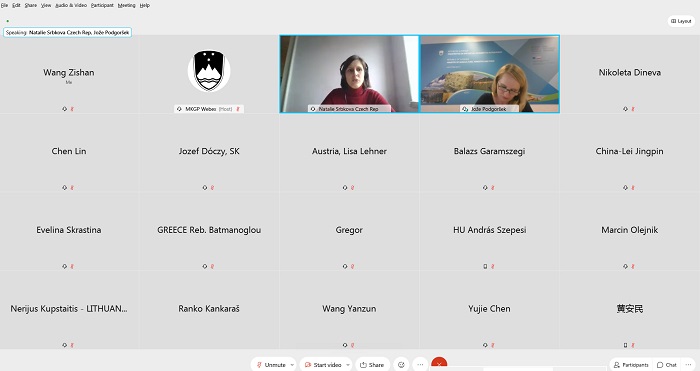The image size is (700, 371).
Task: Select the Jože Podgoršek video tile
Action: [490, 74]
